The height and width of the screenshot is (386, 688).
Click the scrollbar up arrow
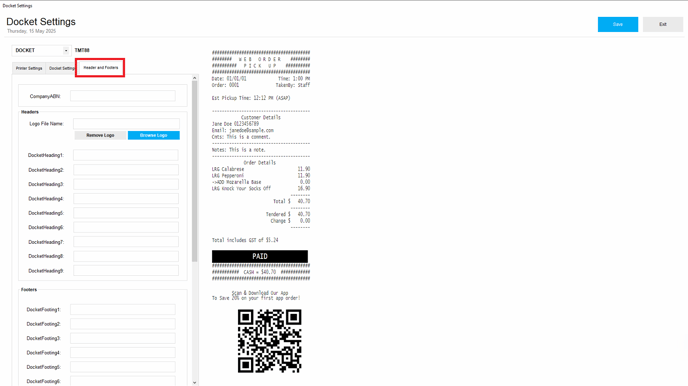(x=195, y=78)
